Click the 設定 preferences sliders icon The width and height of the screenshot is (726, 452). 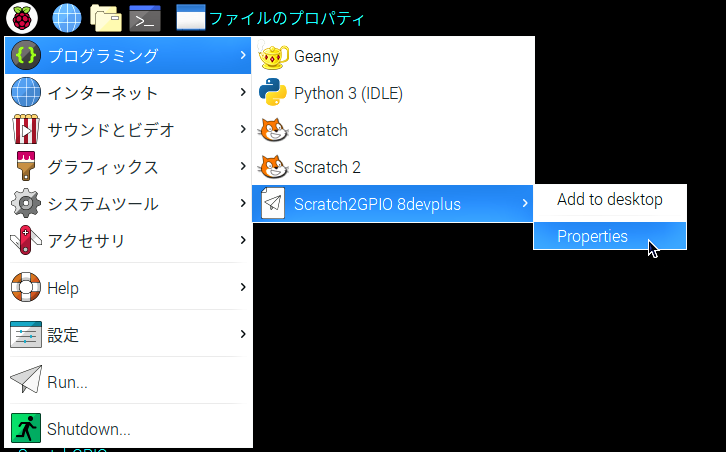[26, 334]
